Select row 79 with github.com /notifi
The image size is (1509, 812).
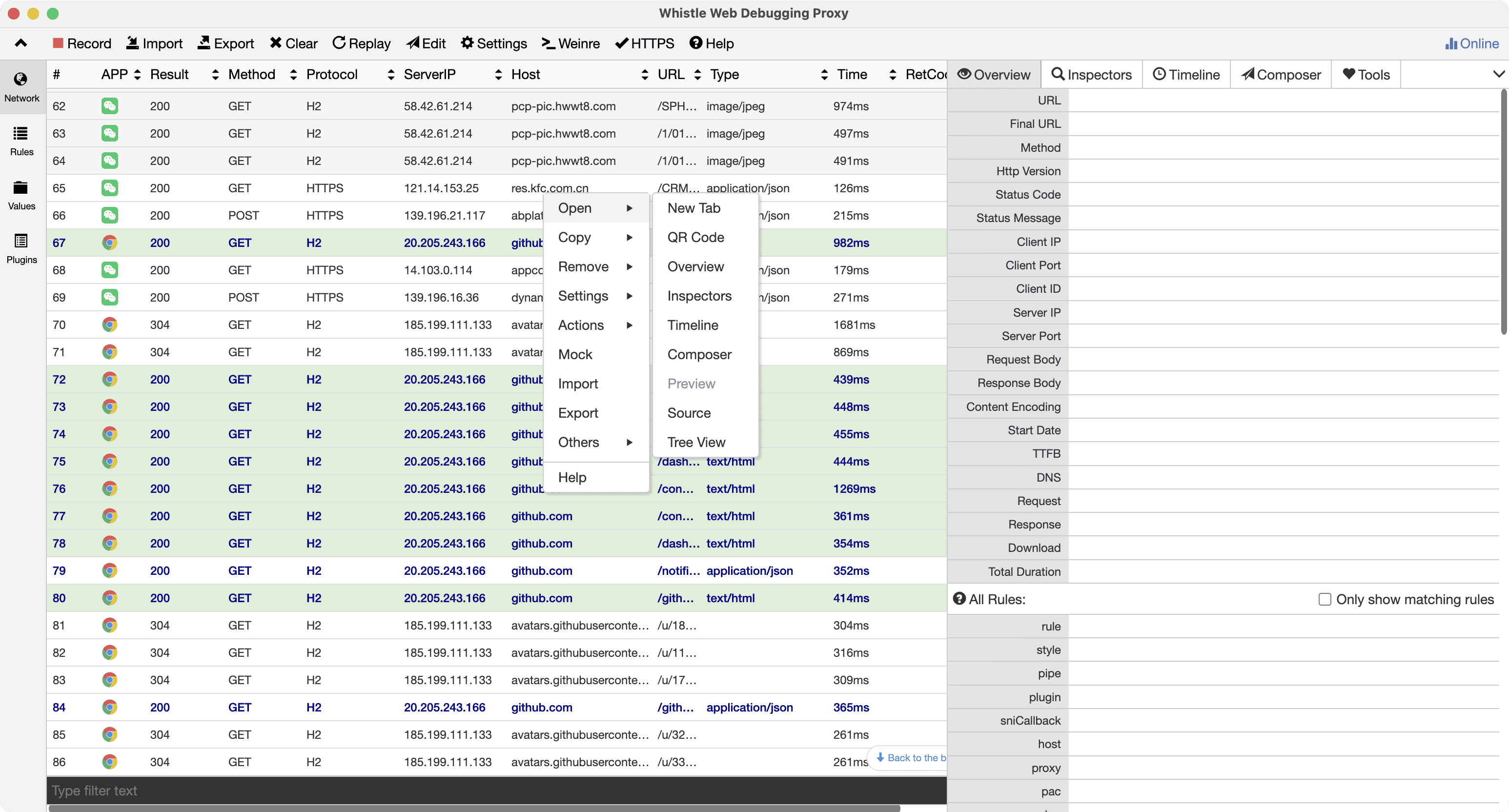tap(496, 570)
